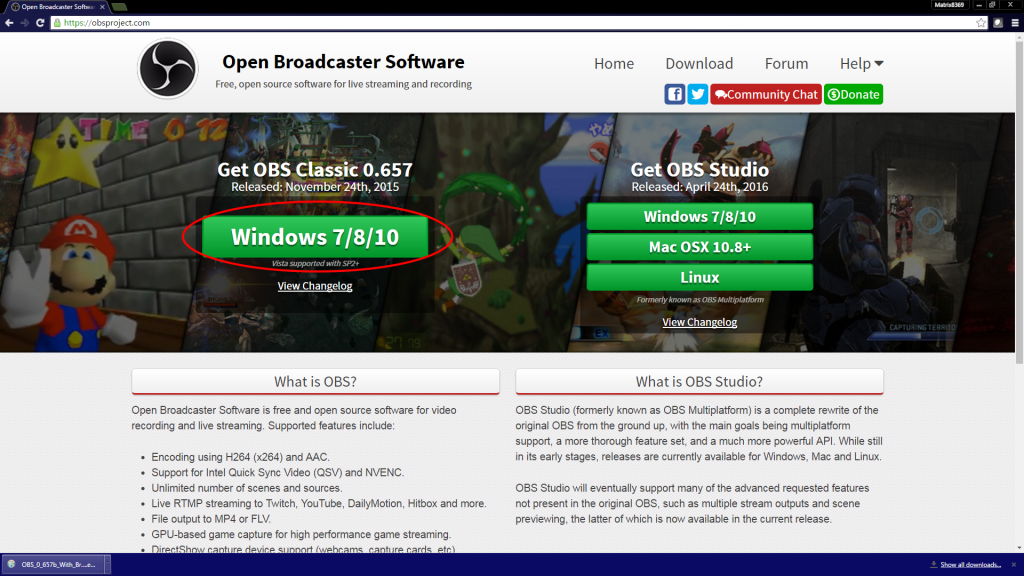The width and height of the screenshot is (1024, 576).
Task: Click 'Get OBS Classic 0.657' heading
Action: coord(315,169)
